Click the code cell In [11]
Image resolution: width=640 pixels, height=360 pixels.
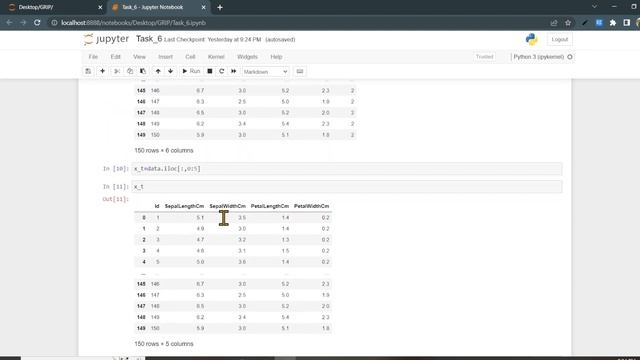[x=347, y=187]
